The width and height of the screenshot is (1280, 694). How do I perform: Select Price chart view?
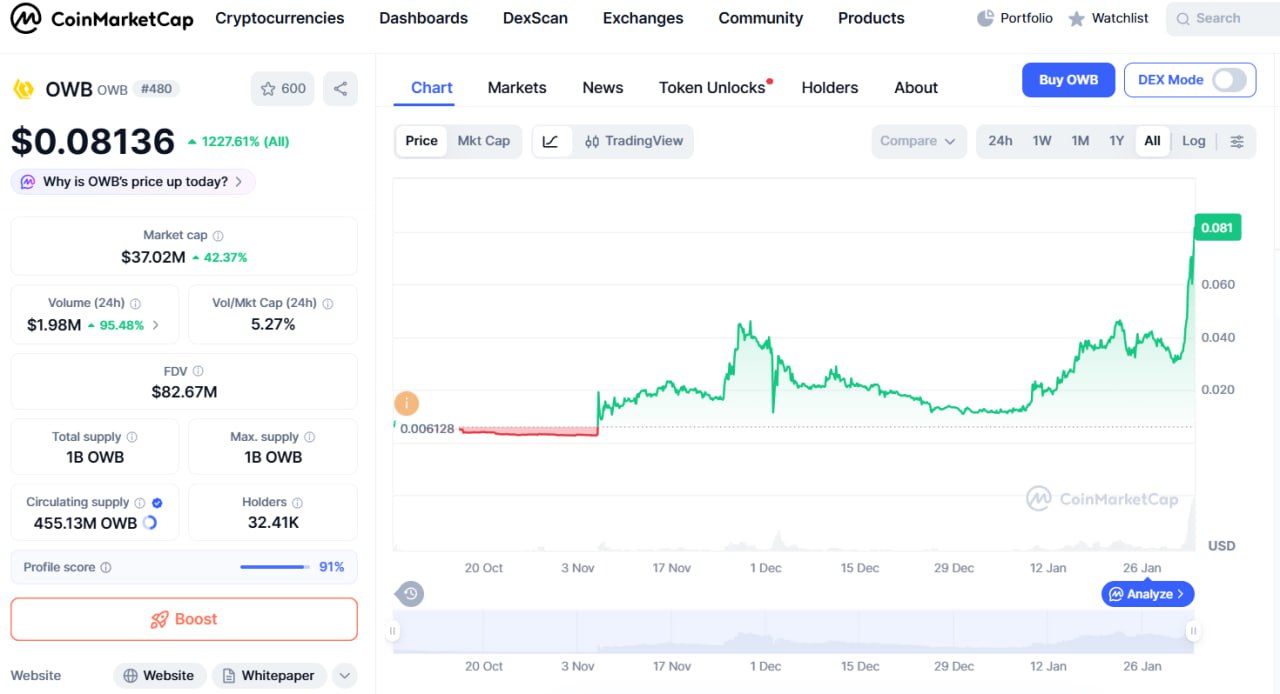click(421, 141)
